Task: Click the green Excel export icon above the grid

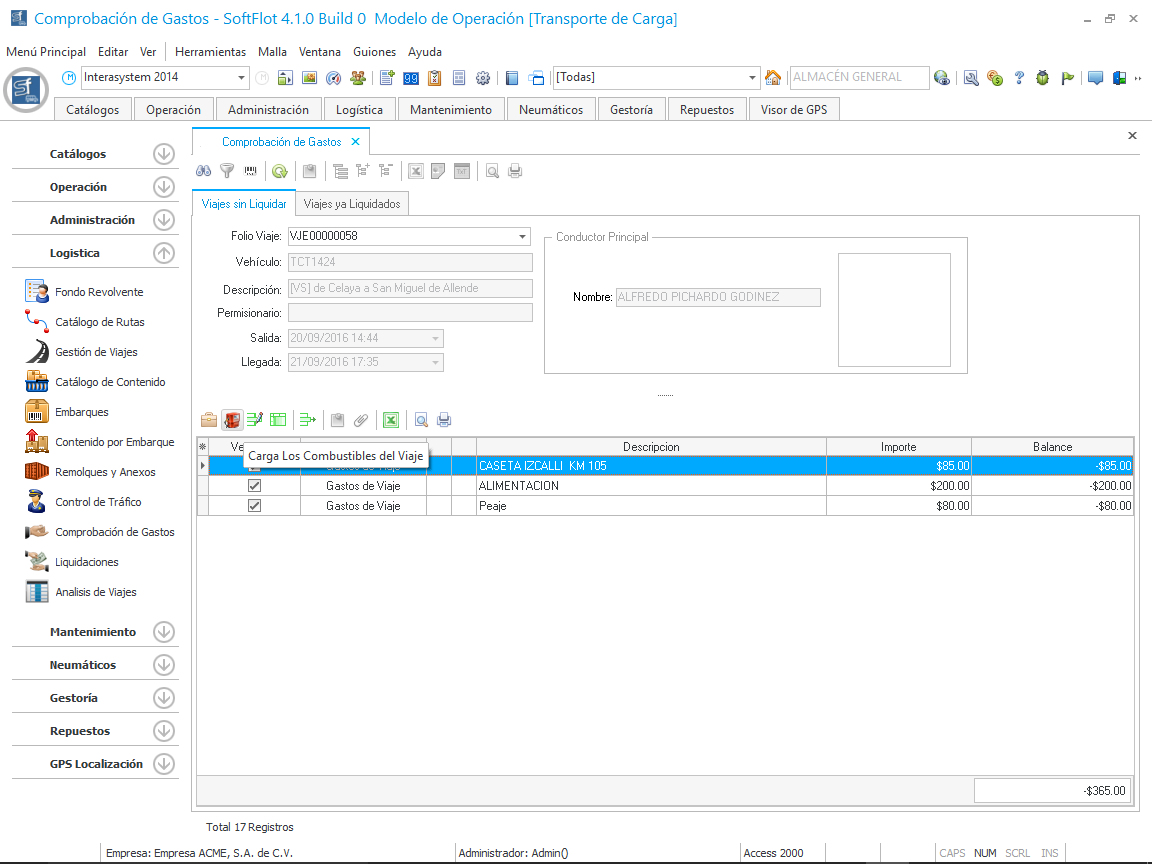Action: (x=391, y=420)
